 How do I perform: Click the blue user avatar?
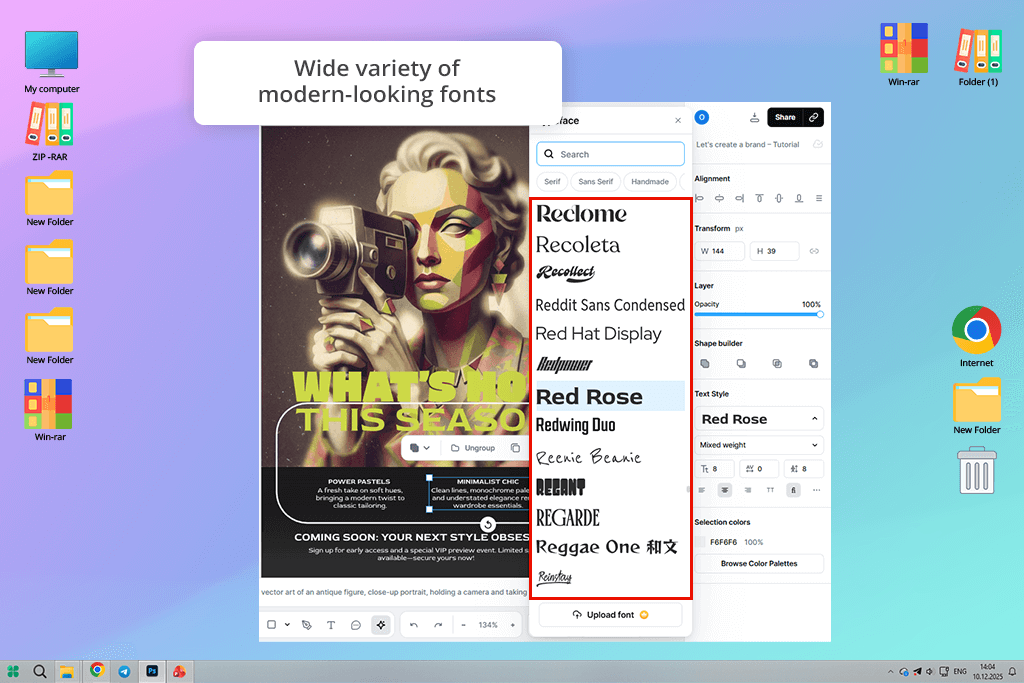701,118
